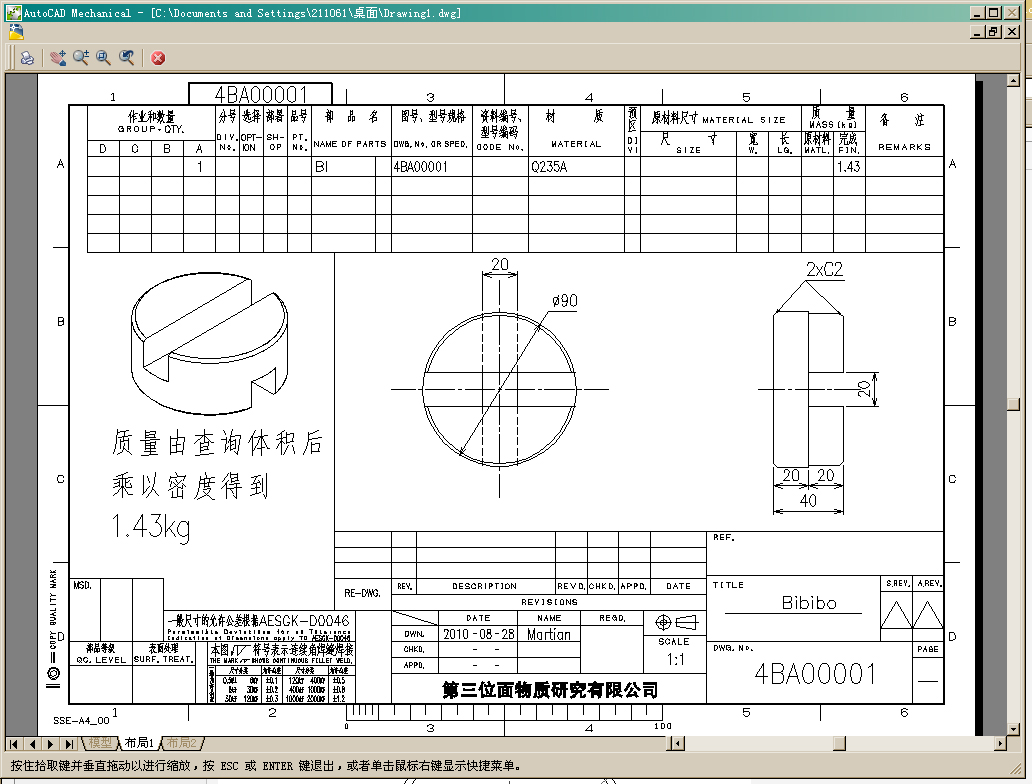Switch to the 模型 tab
The width and height of the screenshot is (1032, 784).
pos(100,743)
